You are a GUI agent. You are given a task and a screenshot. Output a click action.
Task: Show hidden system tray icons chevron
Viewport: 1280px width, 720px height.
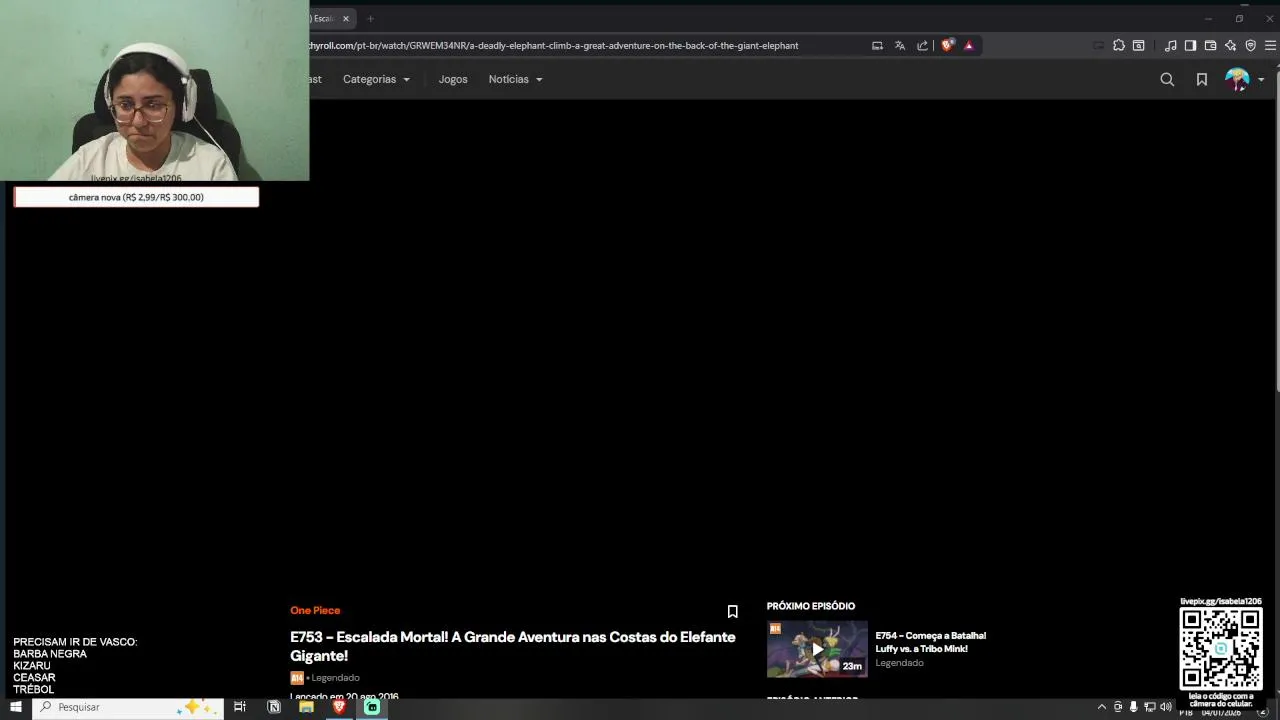(1102, 707)
